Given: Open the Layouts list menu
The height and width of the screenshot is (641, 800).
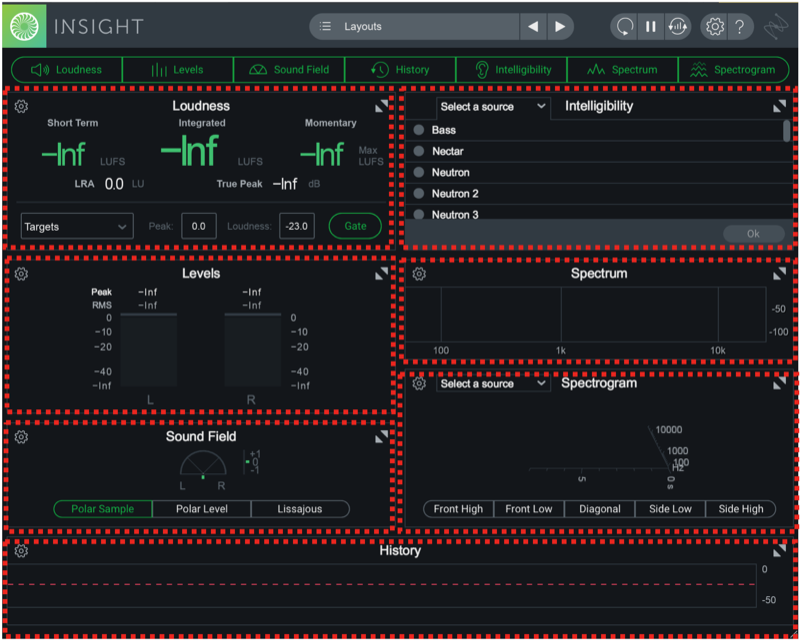Looking at the screenshot, I should point(414,27).
